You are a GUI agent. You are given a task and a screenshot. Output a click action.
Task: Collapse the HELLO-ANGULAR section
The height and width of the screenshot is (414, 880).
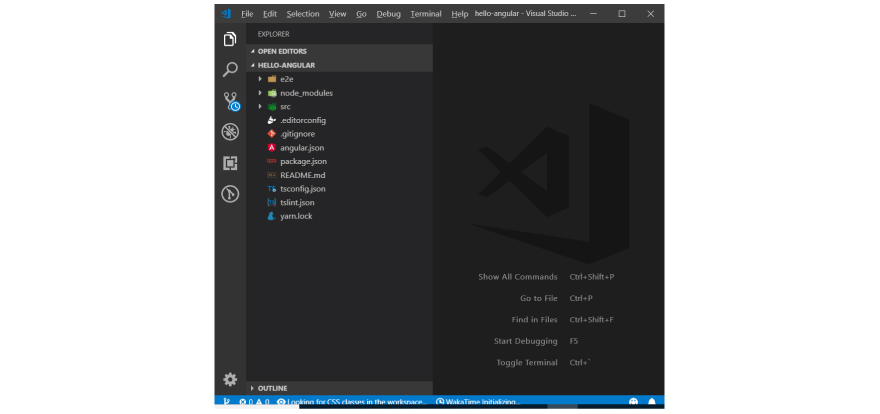coord(253,65)
